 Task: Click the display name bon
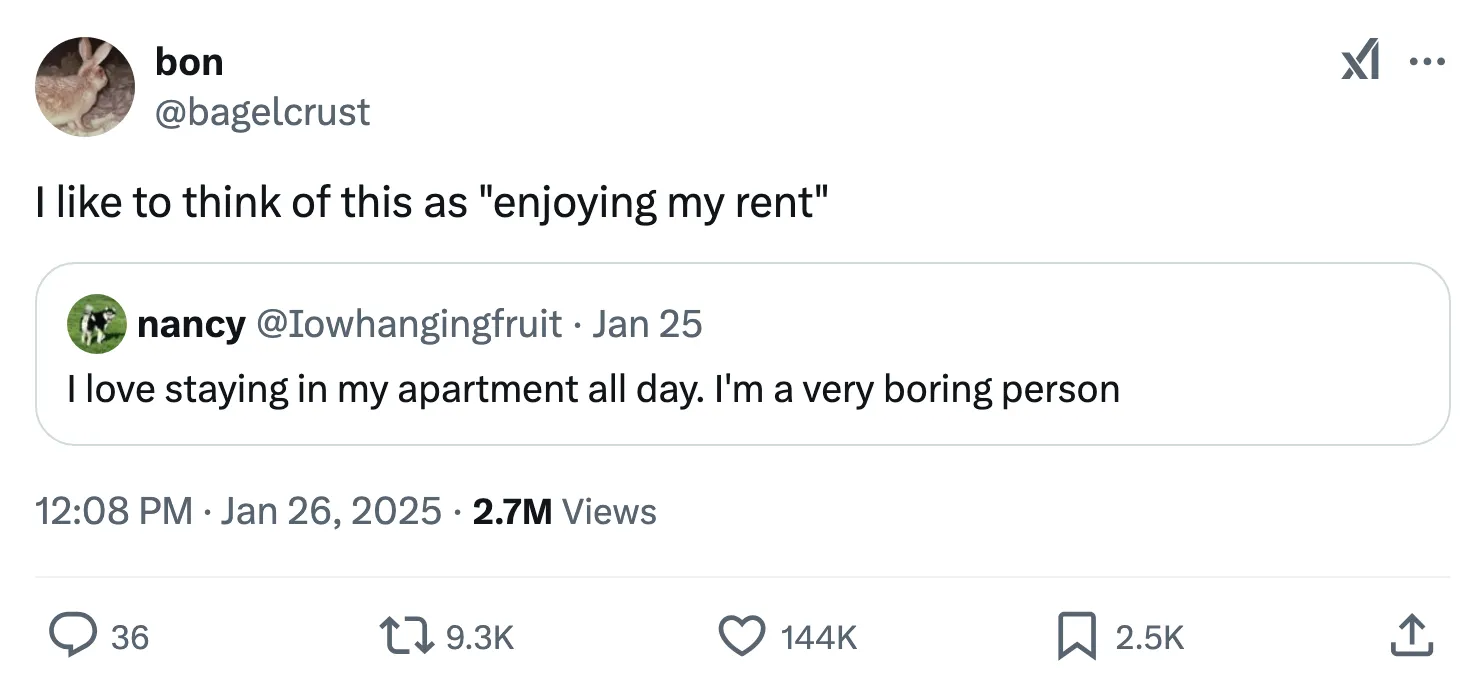(x=189, y=62)
